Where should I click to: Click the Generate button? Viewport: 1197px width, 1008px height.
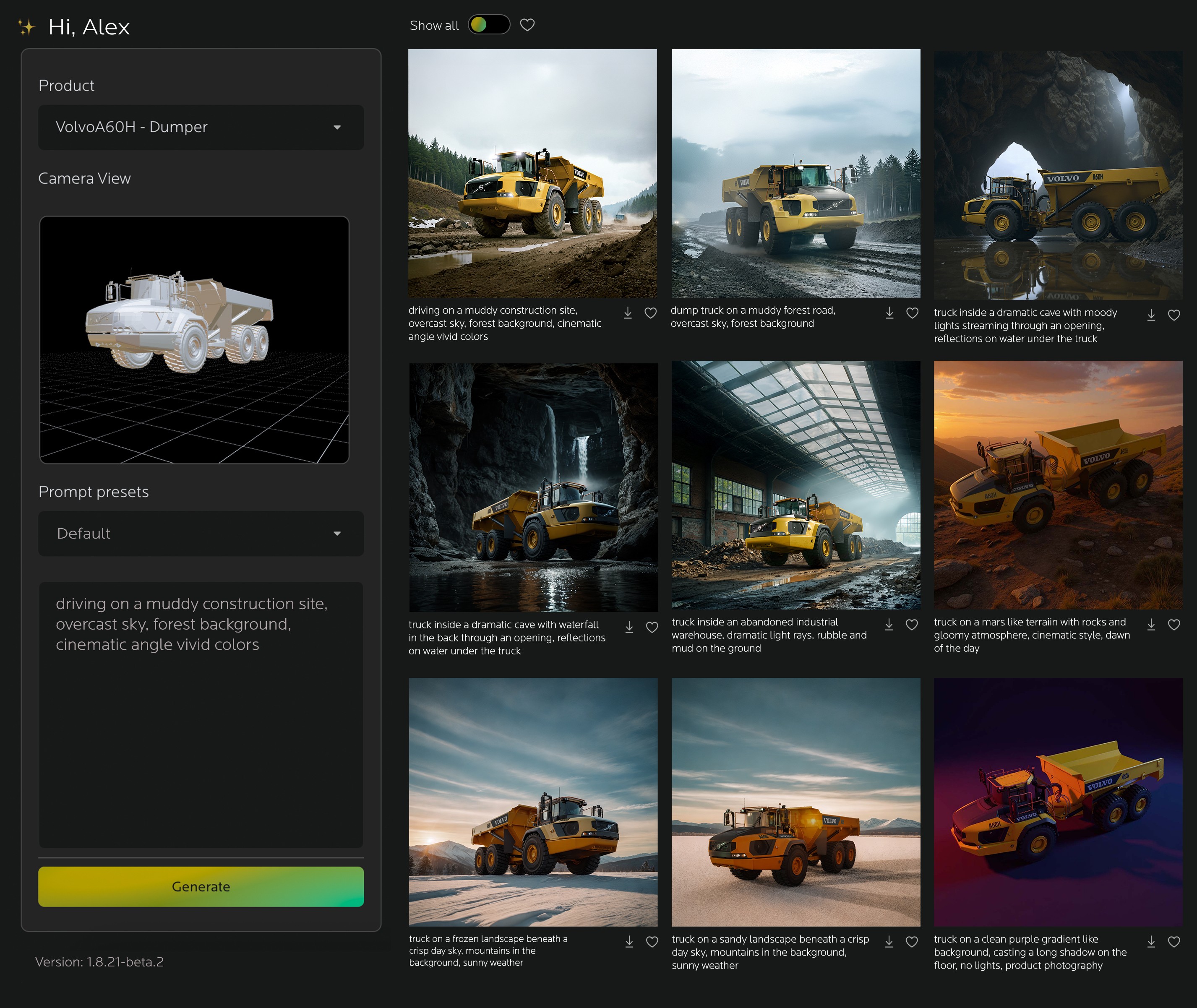tap(201, 886)
